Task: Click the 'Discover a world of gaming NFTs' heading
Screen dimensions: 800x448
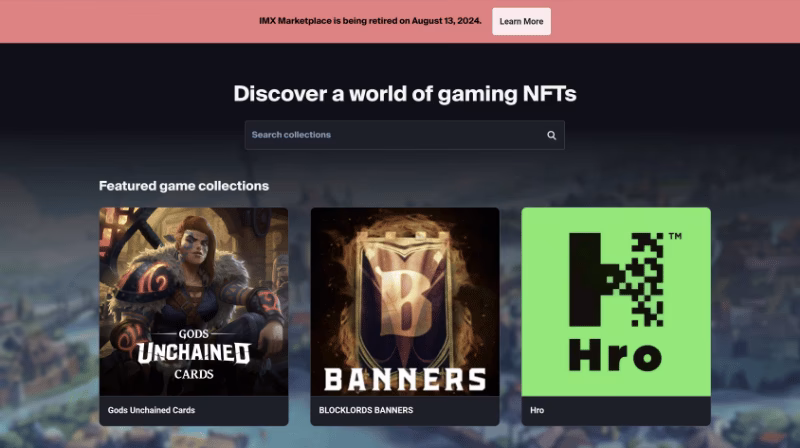Action: (x=405, y=94)
